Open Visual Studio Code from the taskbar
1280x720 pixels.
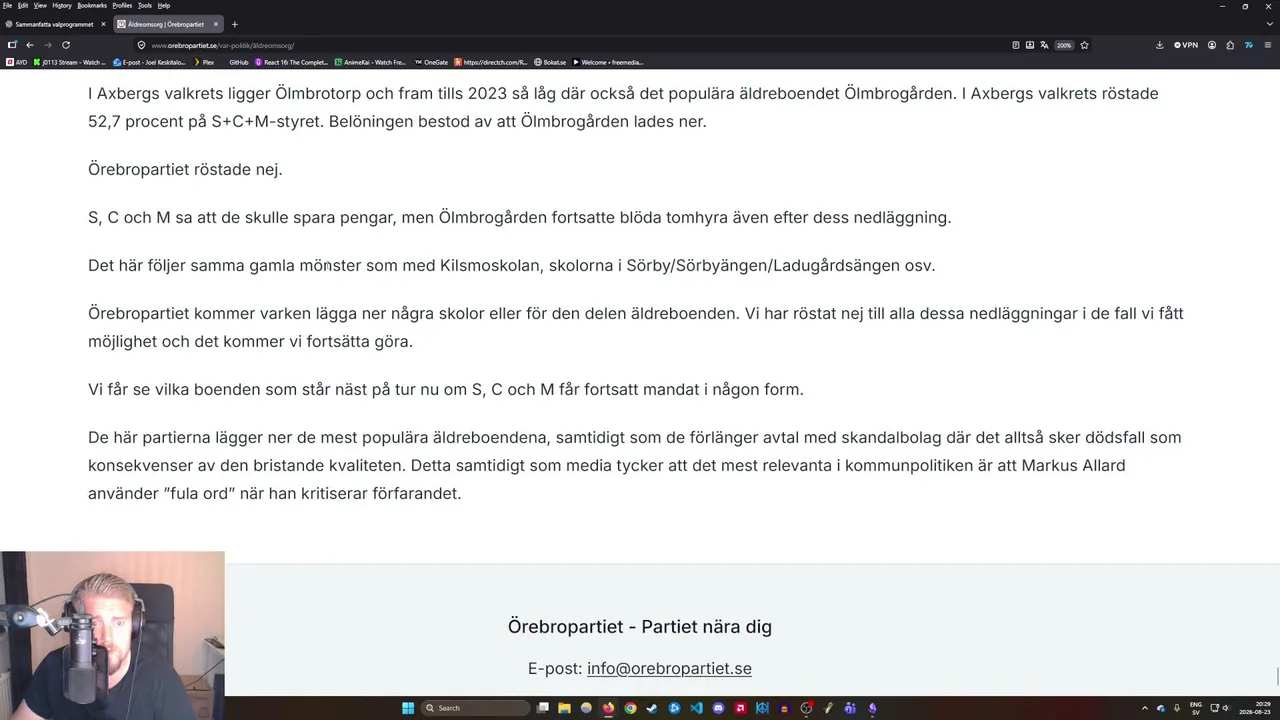click(696, 708)
